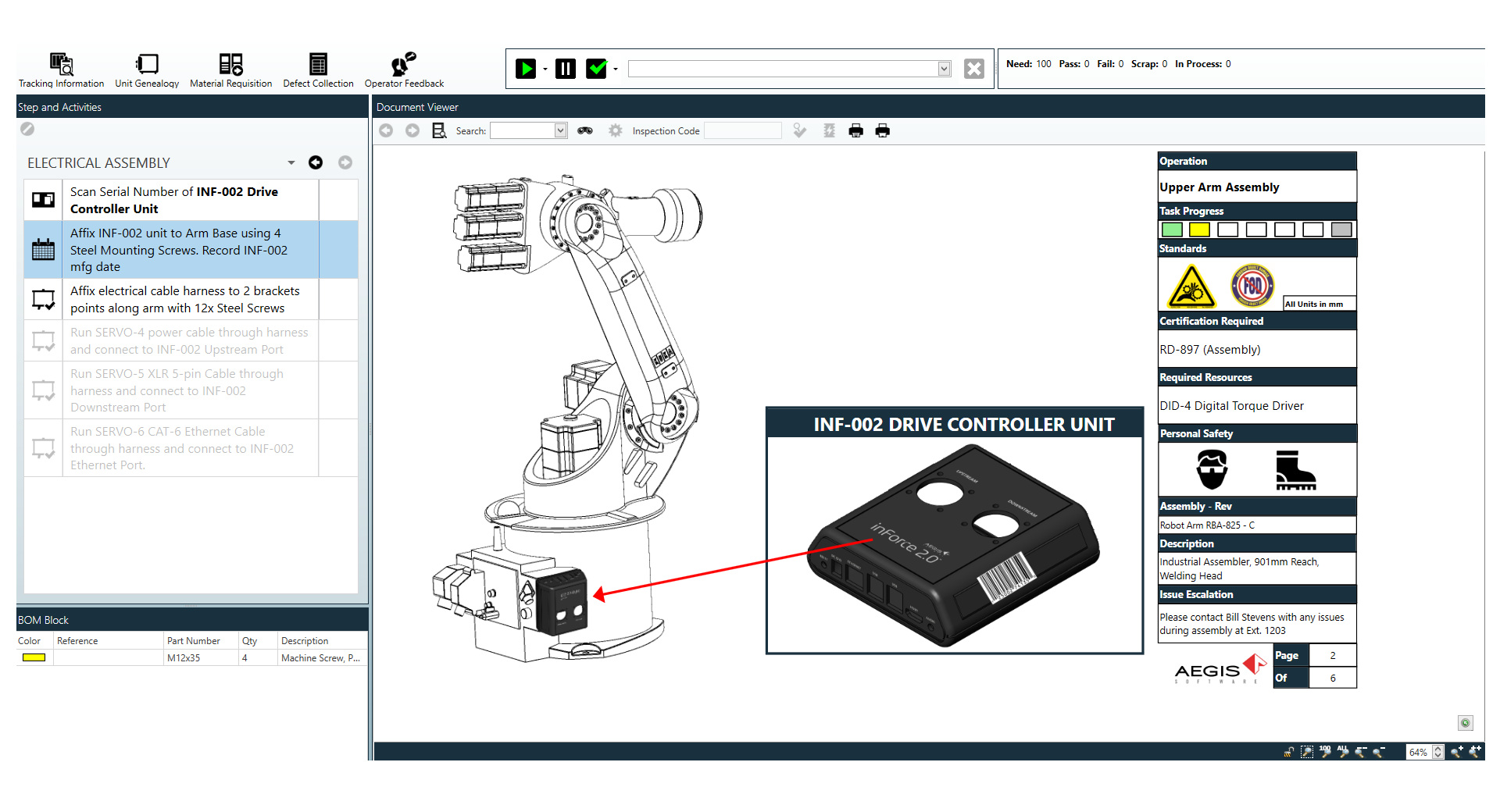Click checkbox icon on SERVO-6 step
The image size is (1500, 812).
point(43,448)
